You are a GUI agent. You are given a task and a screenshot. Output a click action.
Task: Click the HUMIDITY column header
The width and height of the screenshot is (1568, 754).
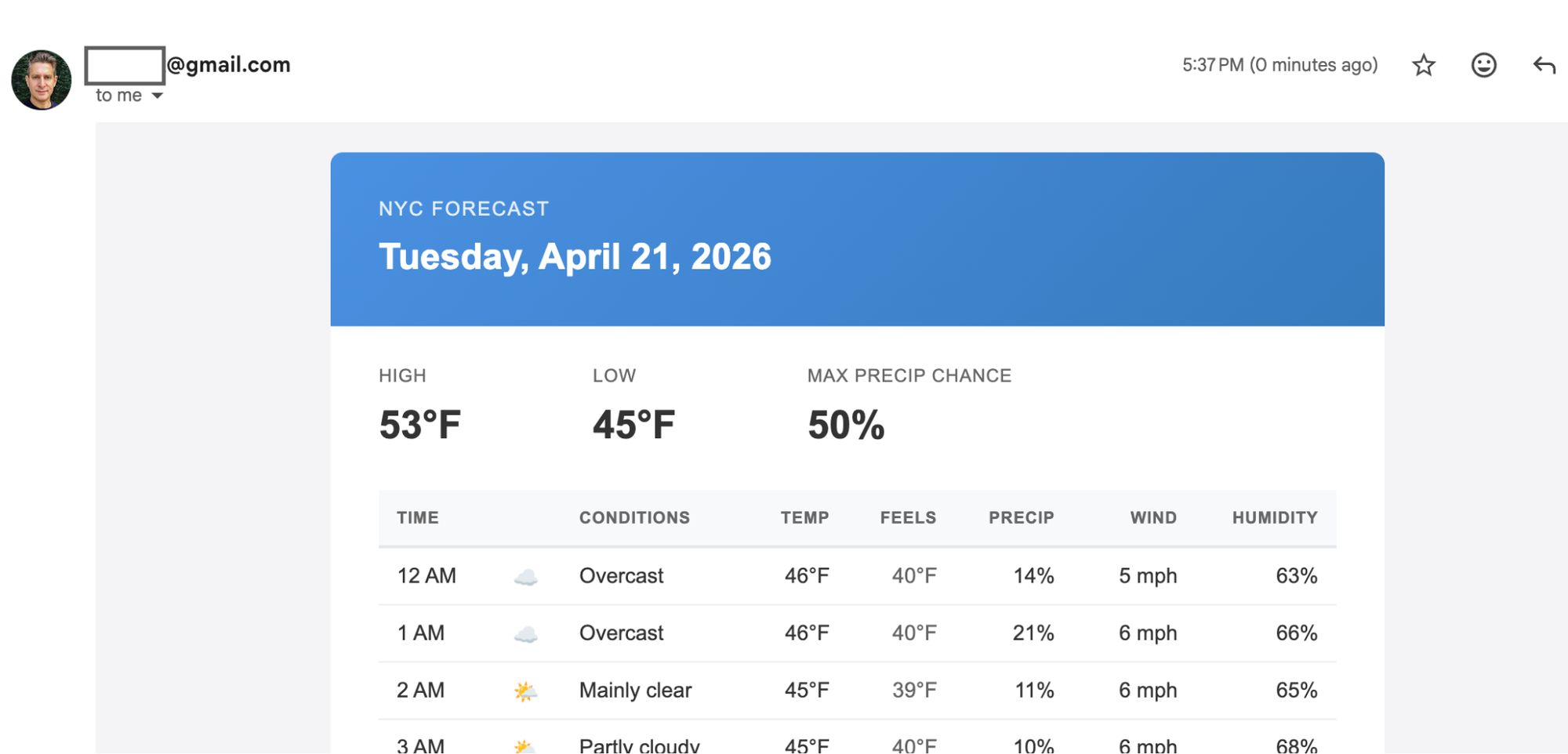pyautogui.click(x=1275, y=518)
